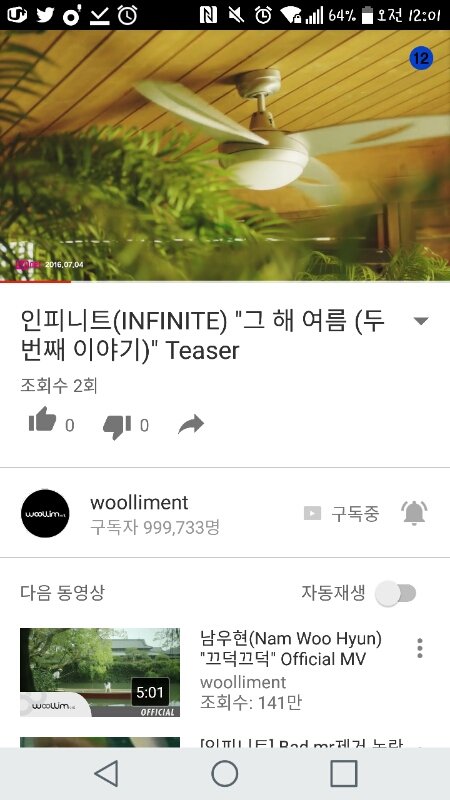Tap the Android back navigation button
The width and height of the screenshot is (450, 800).
point(107,773)
